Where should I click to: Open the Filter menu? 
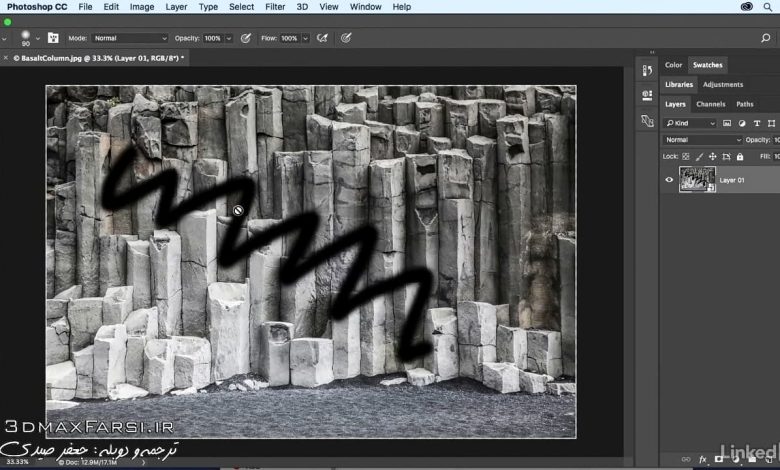point(275,7)
